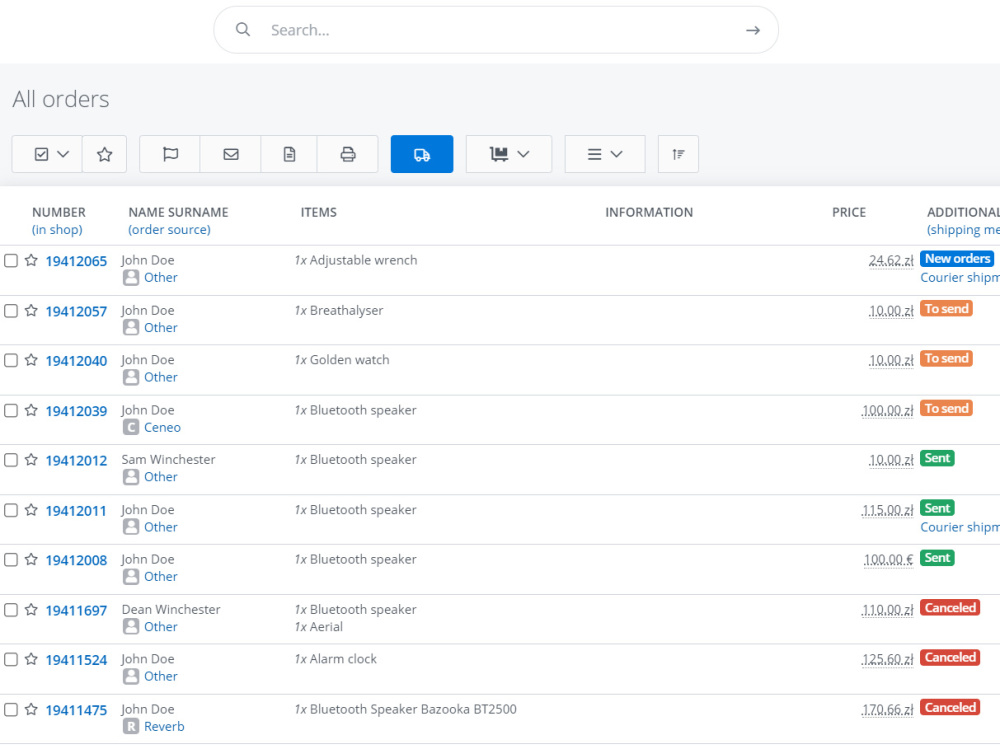
Task: Click the person source icon on order 19412065
Action: click(x=131, y=278)
